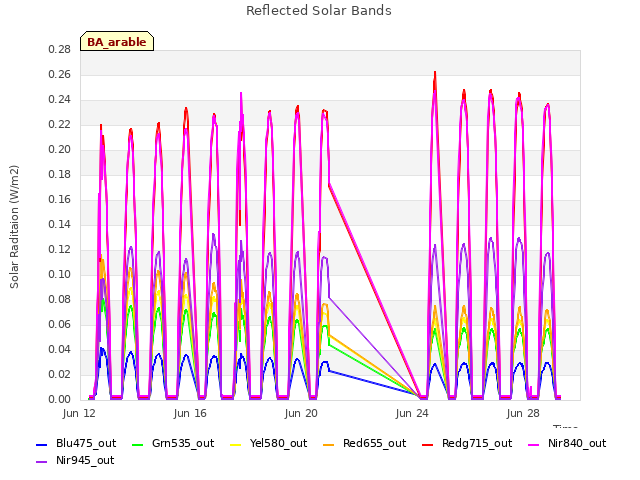
Task: Click the green Grn535_out legend swatch
Action: 138,444
